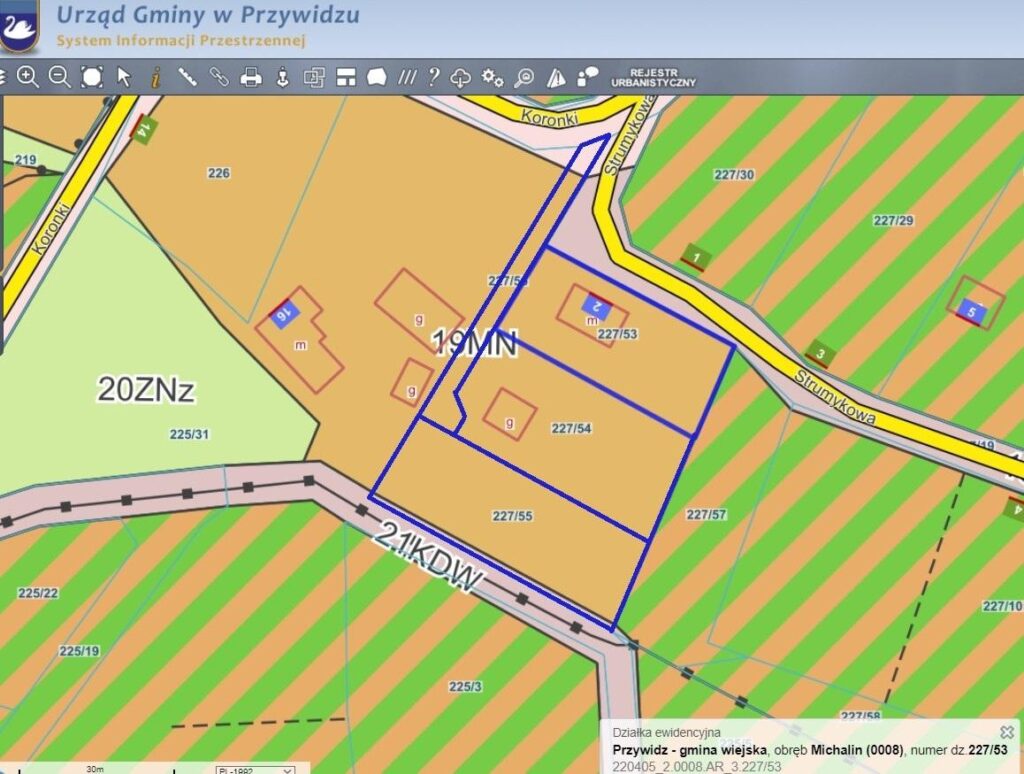Choose the ruler measure tool
The height and width of the screenshot is (774, 1024).
(x=187, y=77)
